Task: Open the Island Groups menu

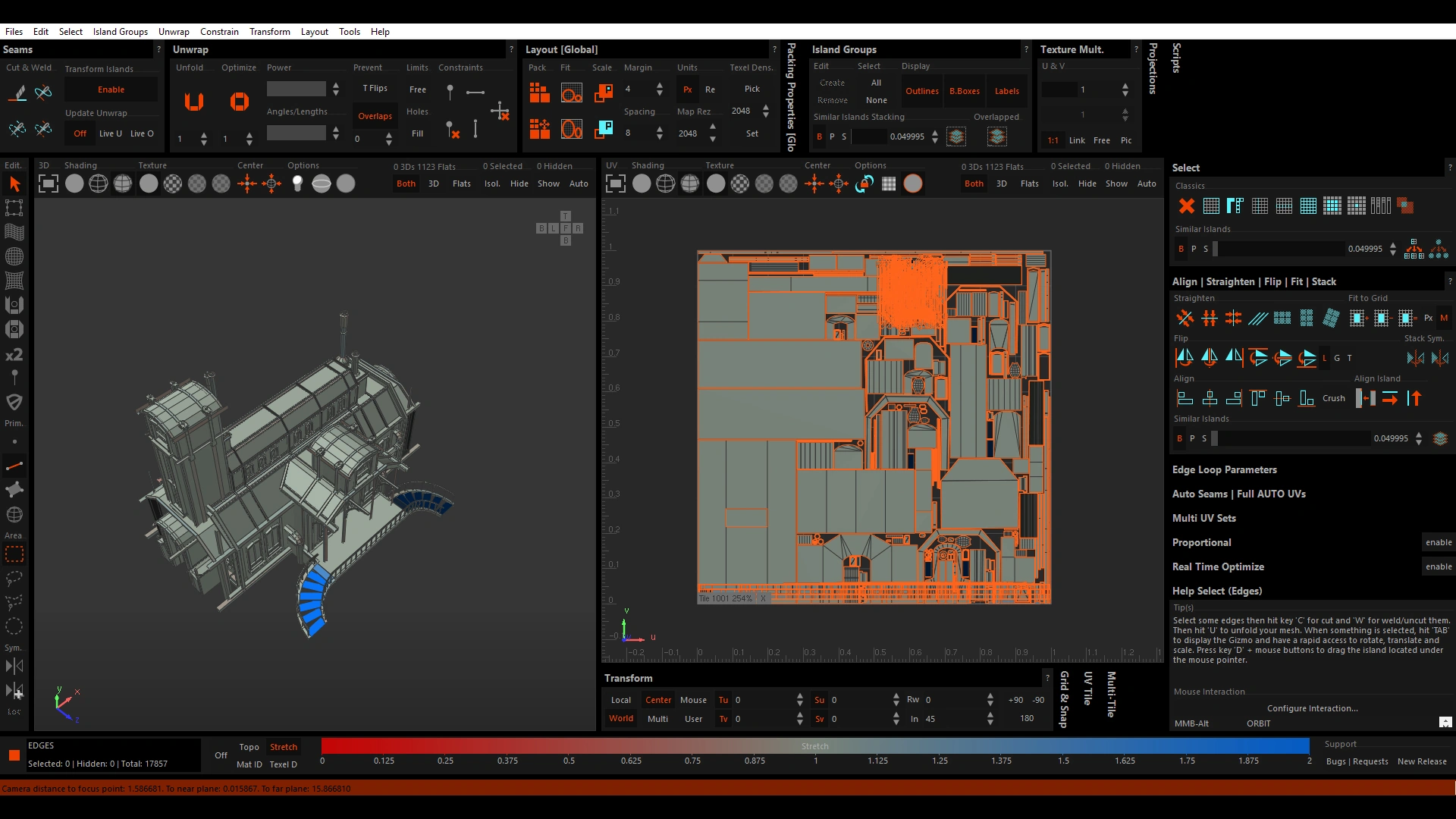Action: (120, 32)
